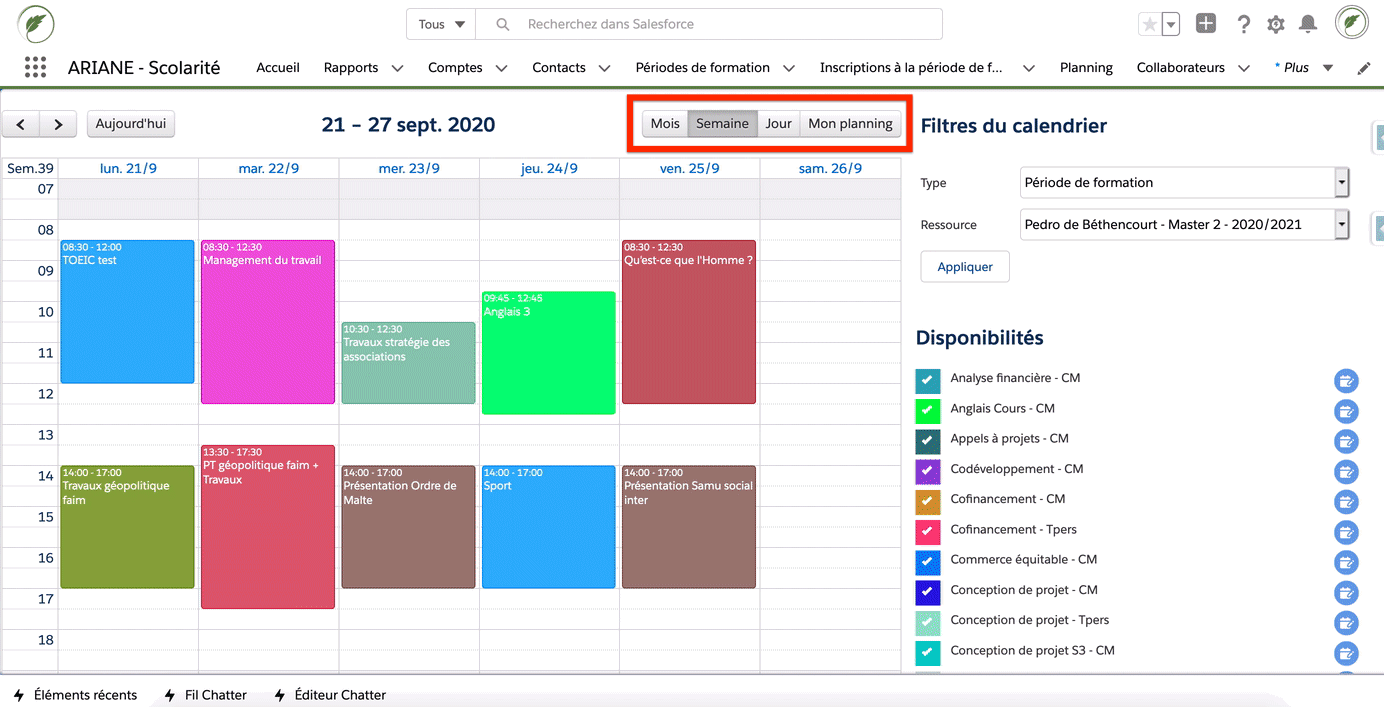Open the edit icon beside Analyse financière - CM
Image resolution: width=1384 pixels, height=707 pixels.
pos(1346,381)
